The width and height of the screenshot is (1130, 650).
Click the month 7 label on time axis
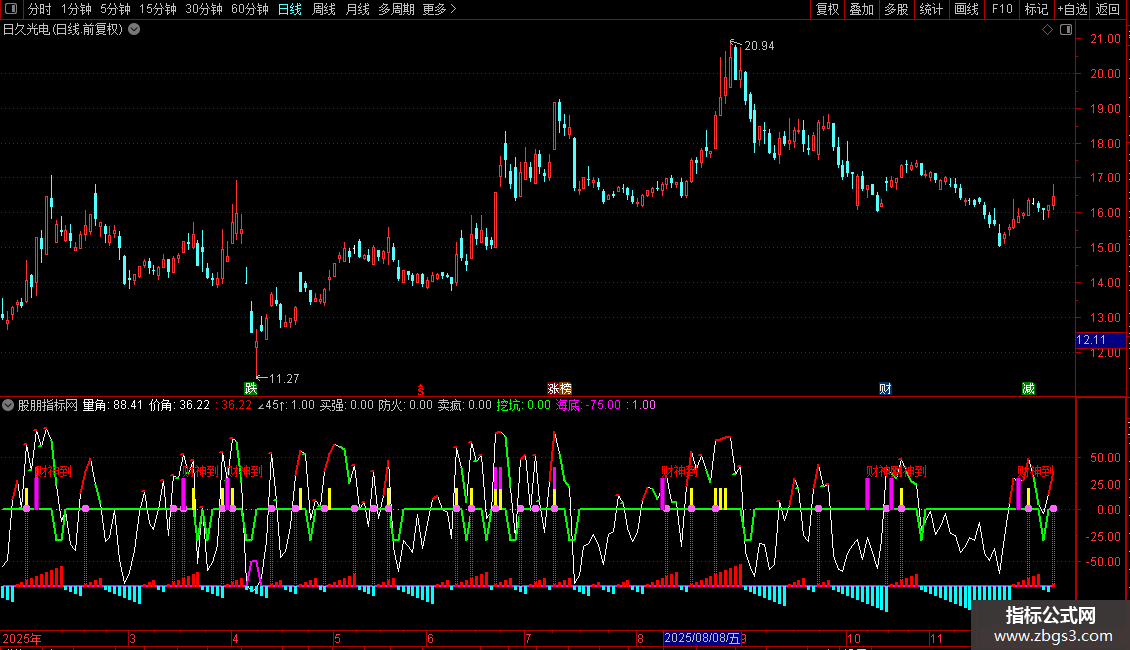(x=528, y=638)
